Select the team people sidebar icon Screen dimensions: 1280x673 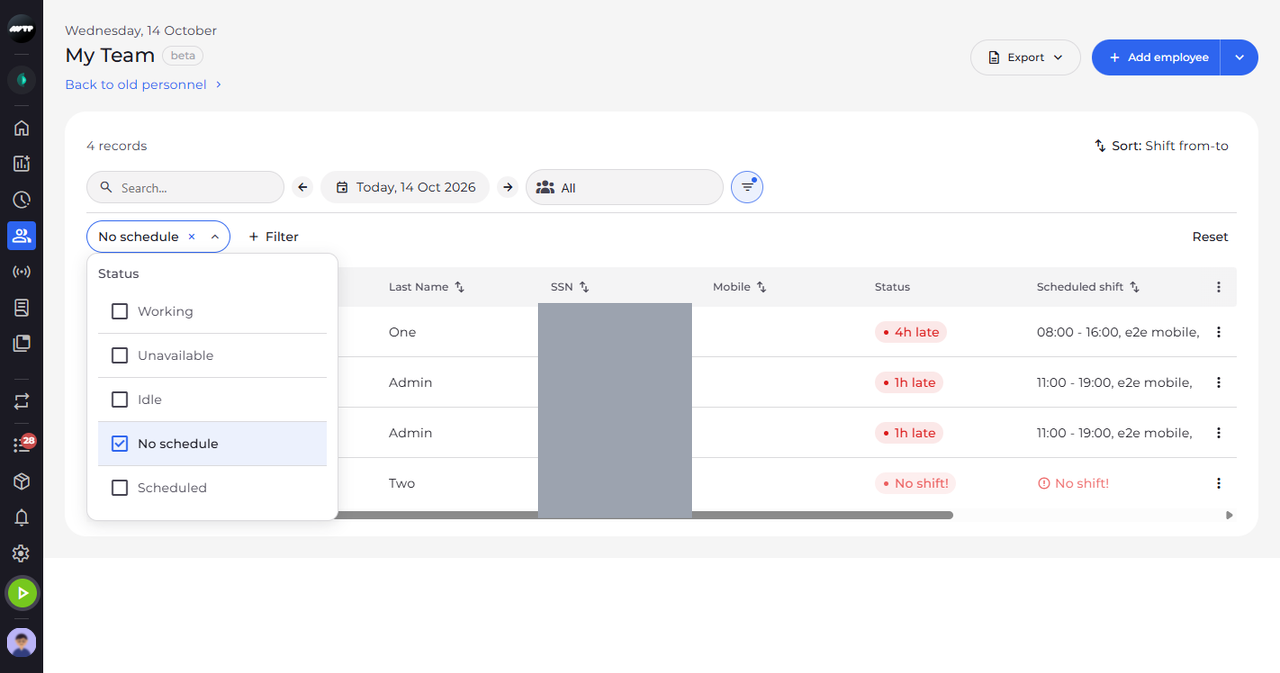coord(21,236)
